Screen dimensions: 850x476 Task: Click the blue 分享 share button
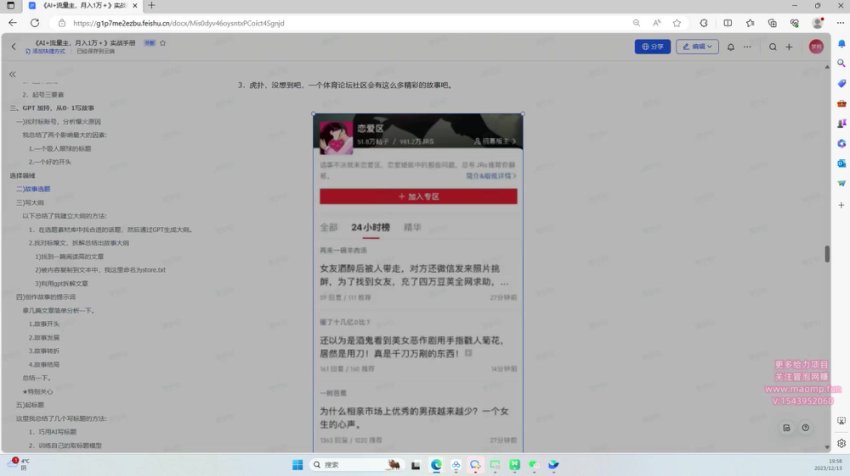click(x=652, y=46)
